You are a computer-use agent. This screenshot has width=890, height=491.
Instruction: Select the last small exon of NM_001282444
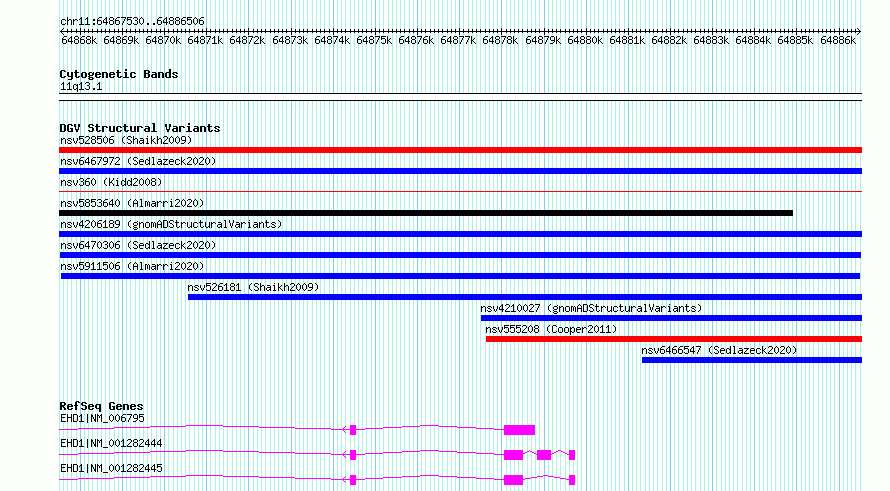(572, 455)
